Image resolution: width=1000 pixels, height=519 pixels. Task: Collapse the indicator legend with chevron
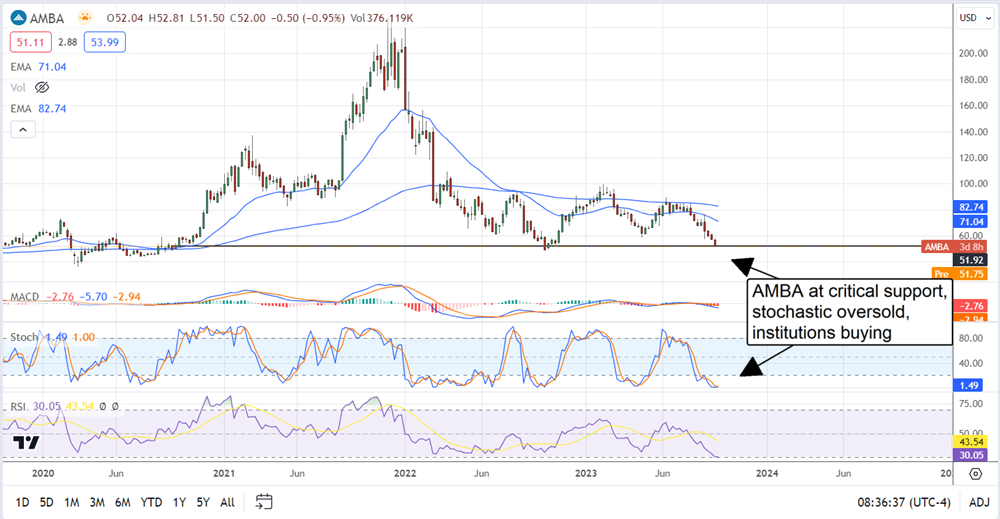pos(23,129)
